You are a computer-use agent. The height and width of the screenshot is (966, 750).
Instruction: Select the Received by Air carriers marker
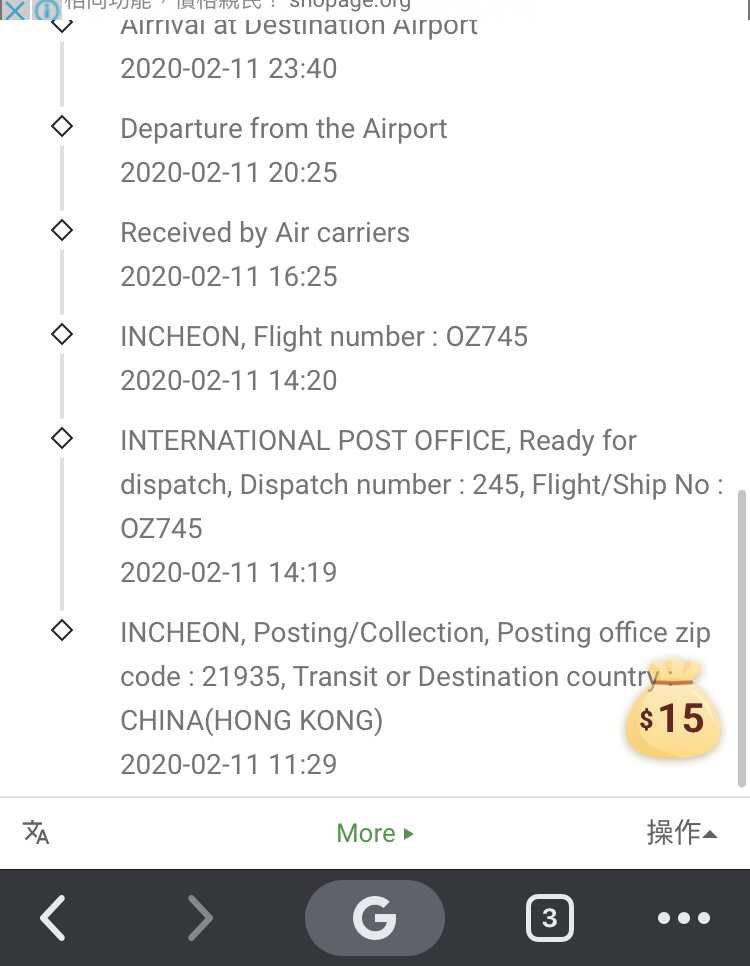point(62,230)
